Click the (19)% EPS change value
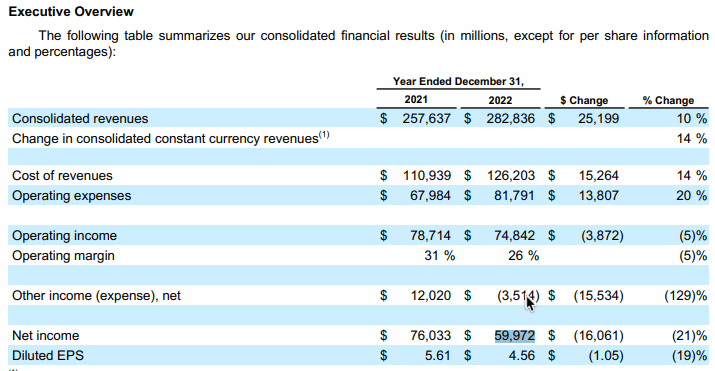 (x=689, y=356)
